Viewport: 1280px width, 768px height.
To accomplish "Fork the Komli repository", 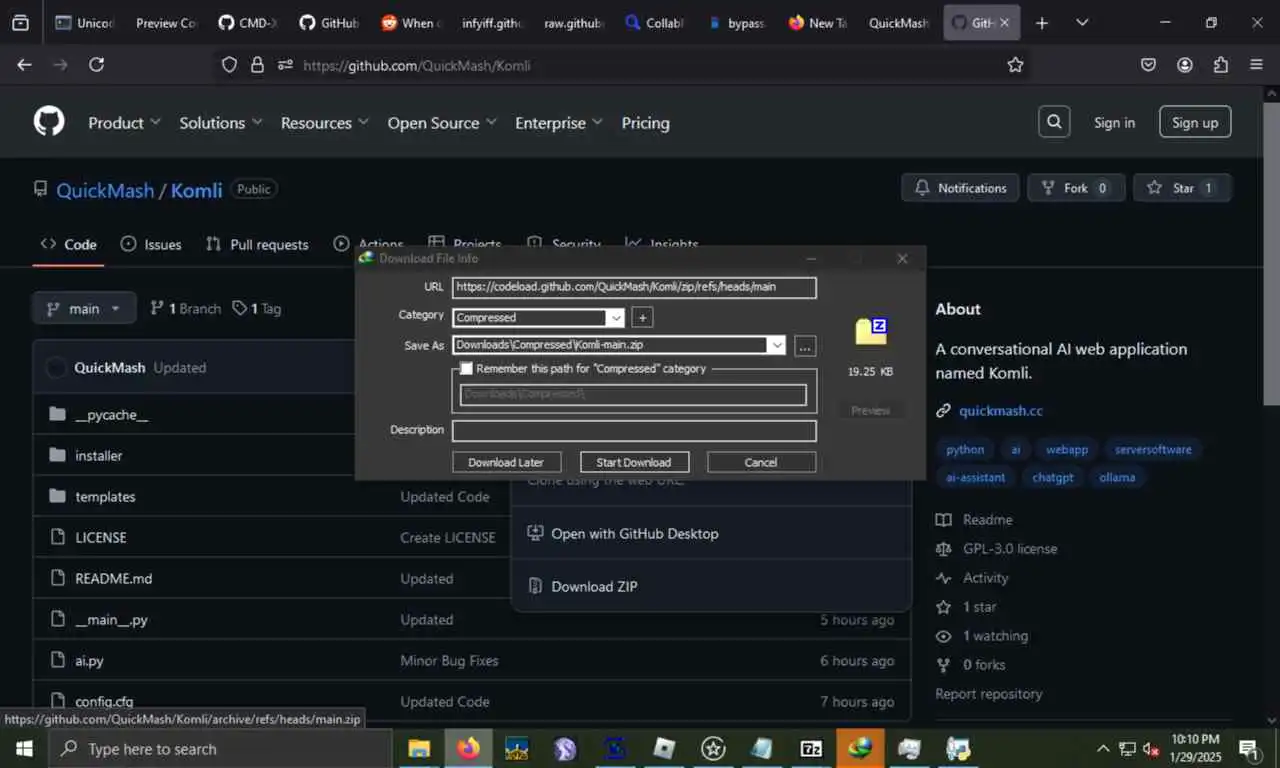I will pyautogui.click(x=1076, y=188).
